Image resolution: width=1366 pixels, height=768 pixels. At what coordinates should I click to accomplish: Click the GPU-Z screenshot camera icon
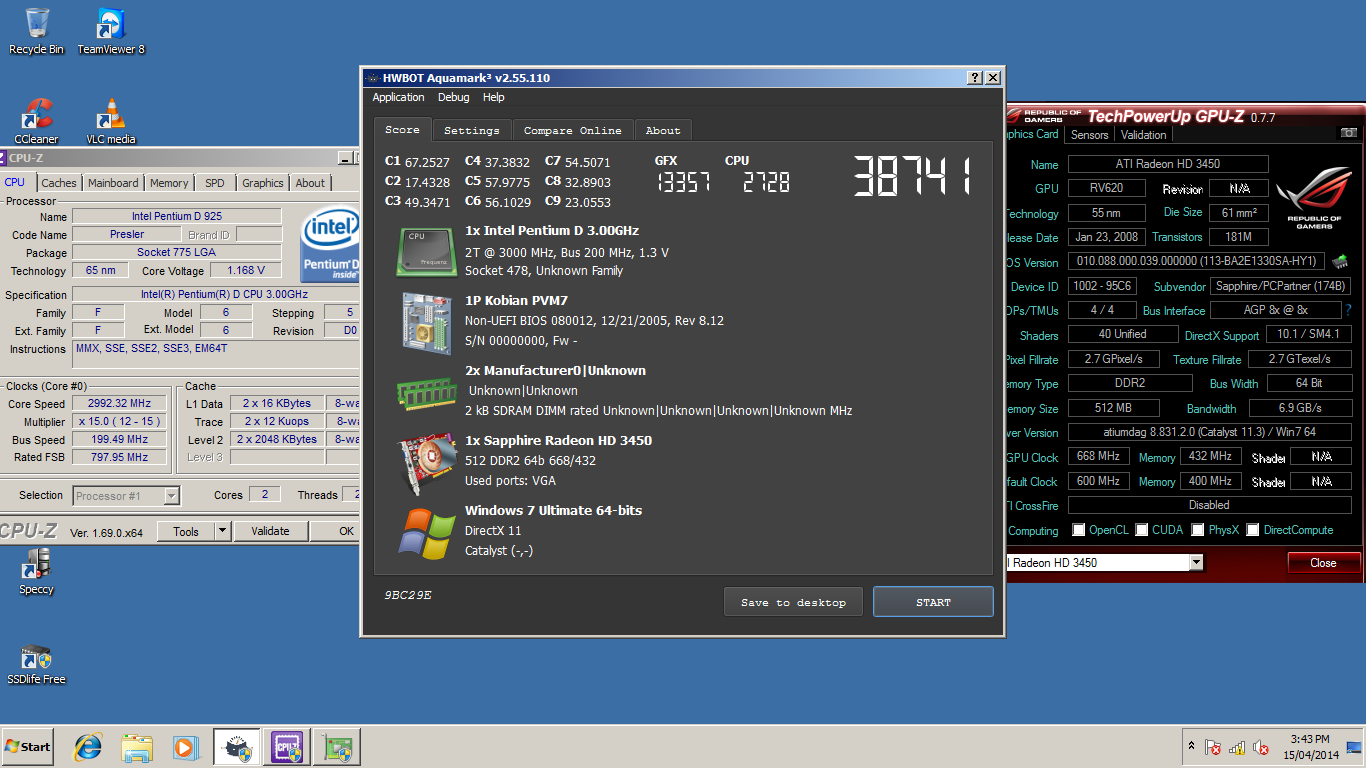tap(1349, 133)
